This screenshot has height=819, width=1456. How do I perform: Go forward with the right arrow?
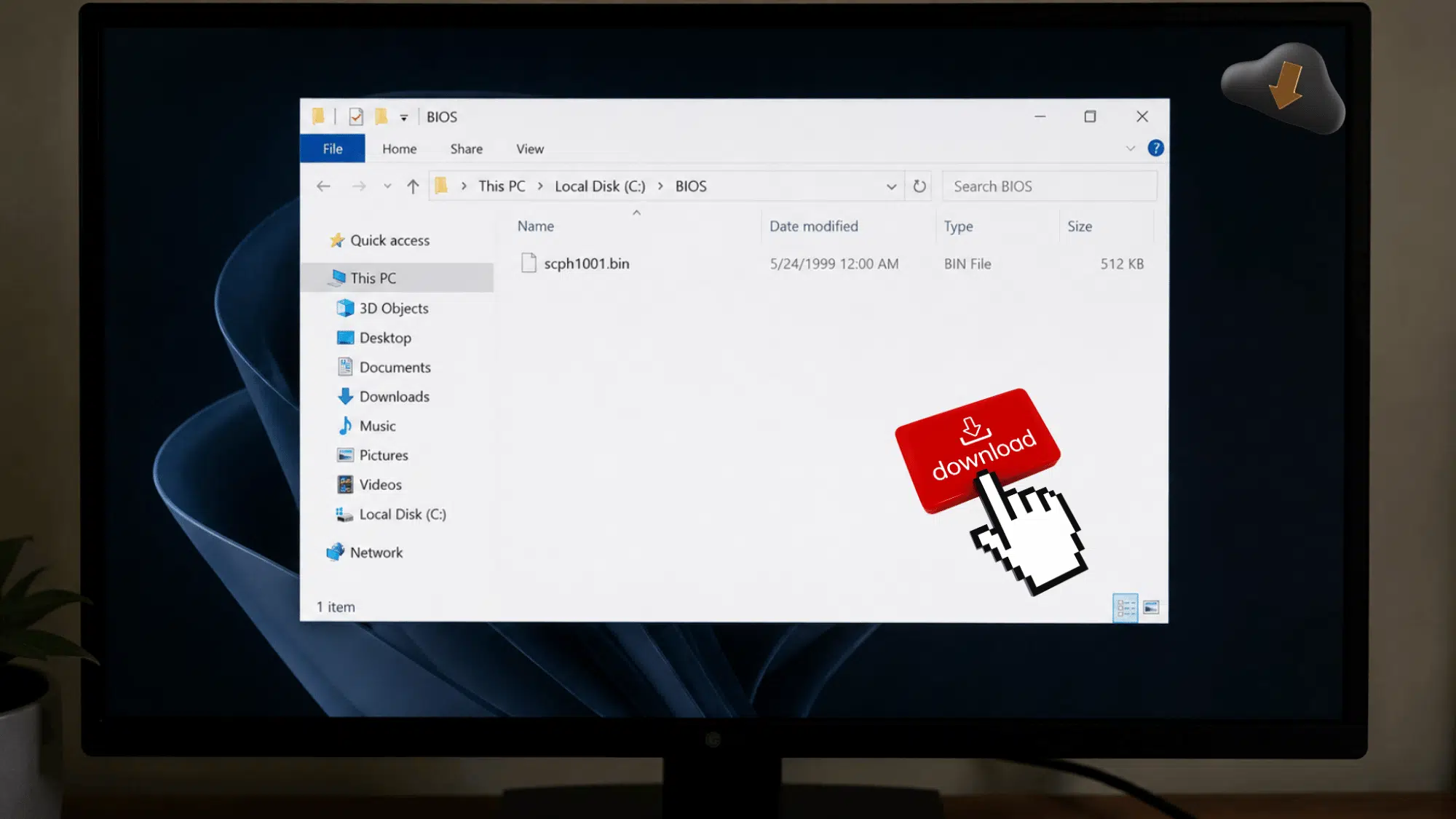pos(359,186)
